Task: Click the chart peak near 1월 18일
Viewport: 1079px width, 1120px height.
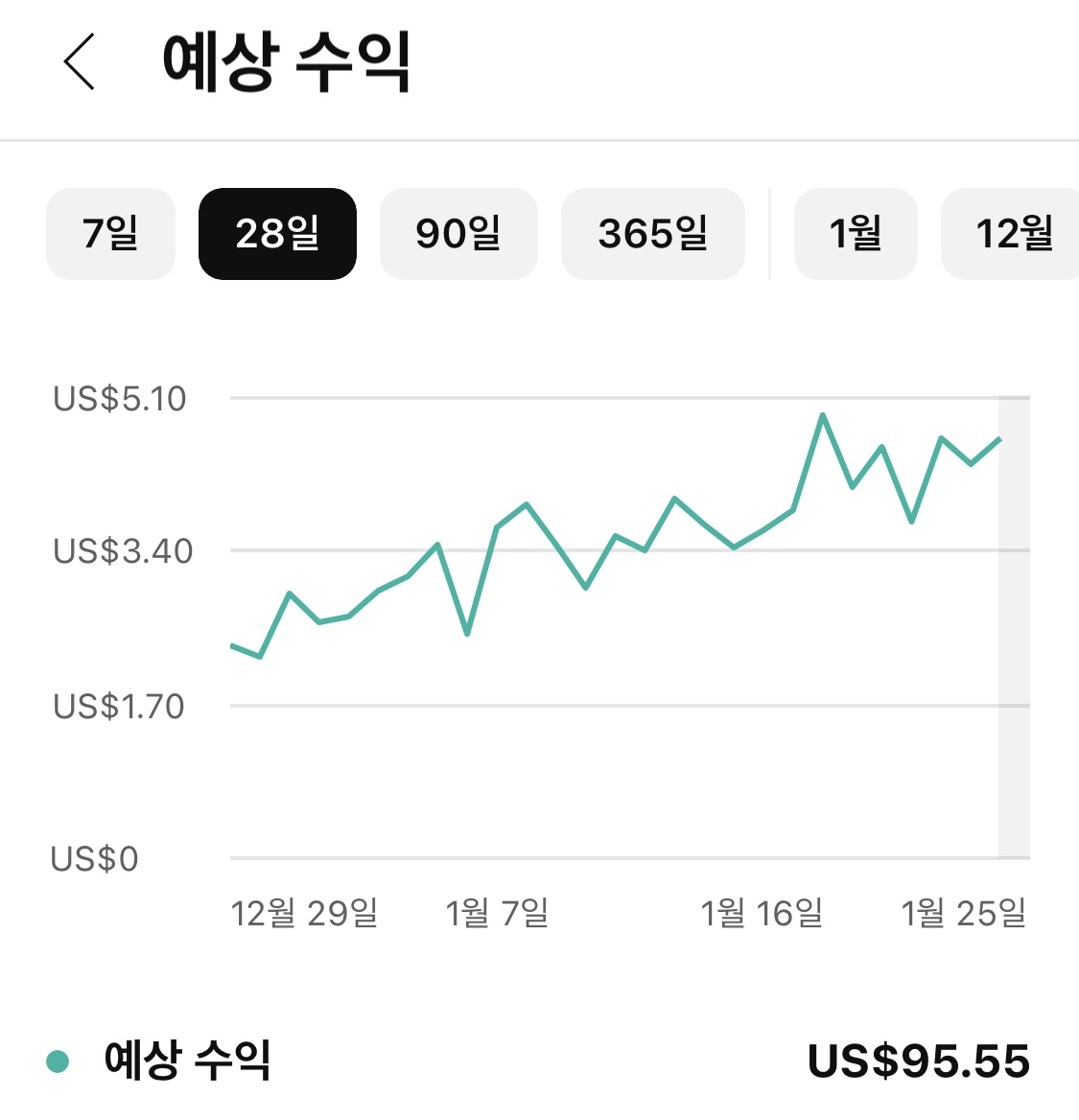Action: [x=823, y=416]
